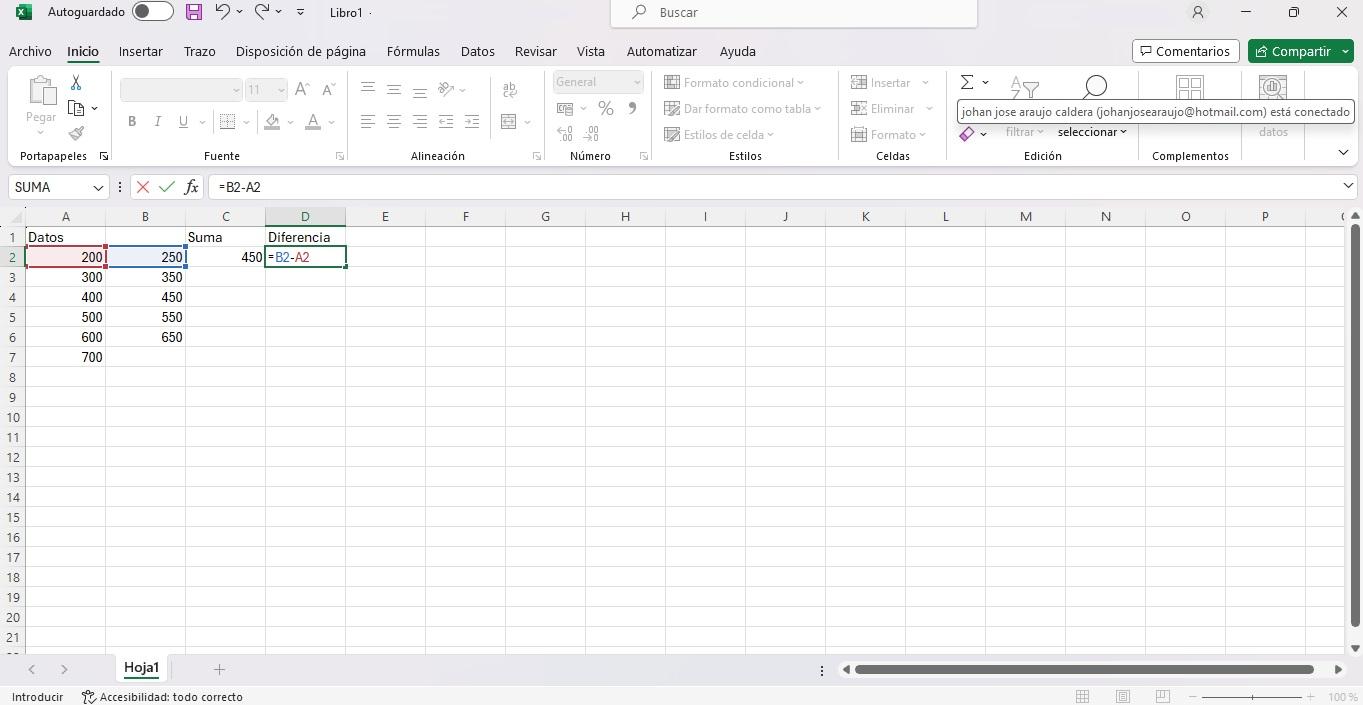Click the Undo arrow icon
Viewport: 1363px width, 705px height.
[223, 12]
